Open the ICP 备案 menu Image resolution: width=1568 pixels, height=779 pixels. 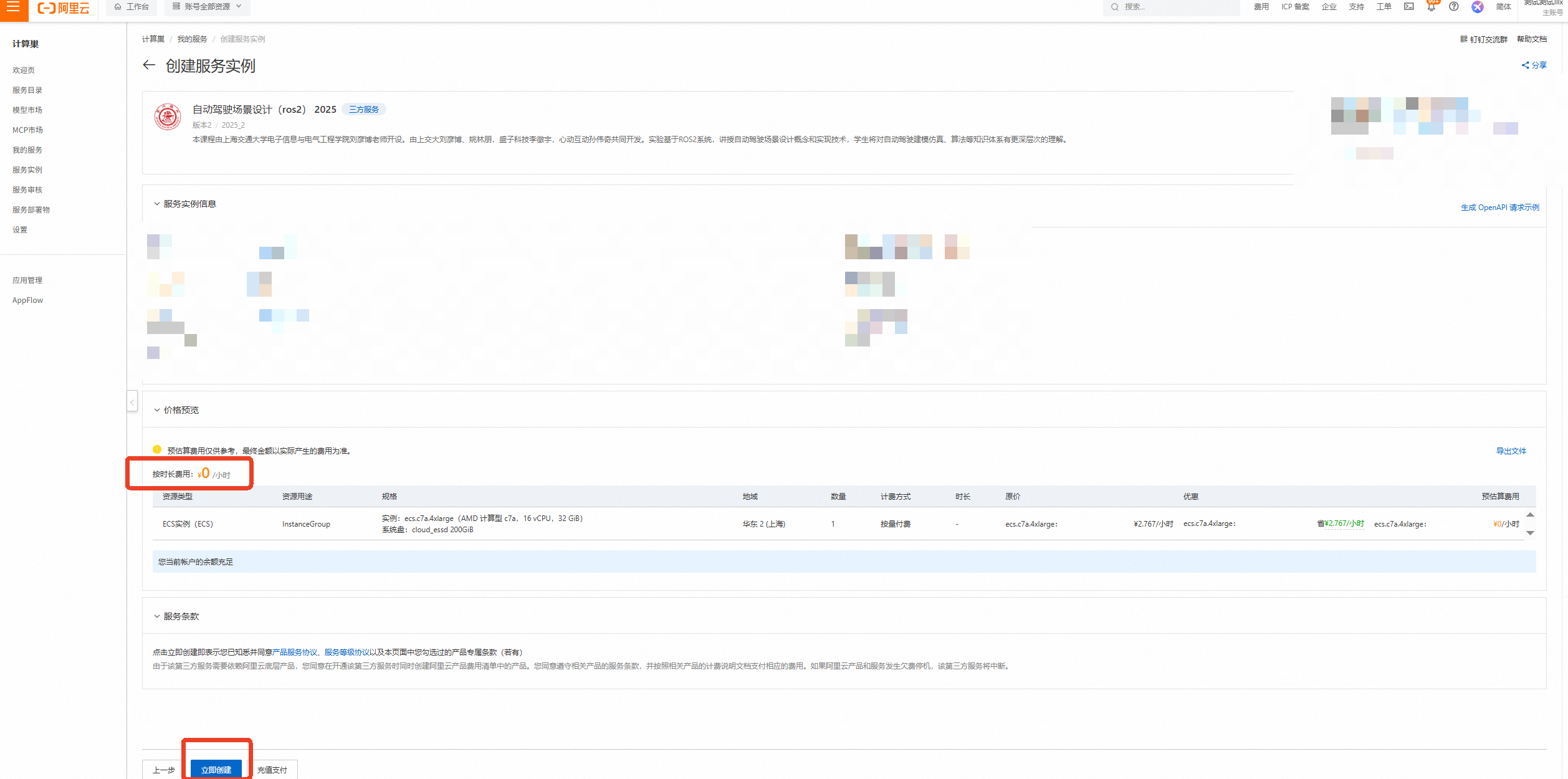pos(1295,7)
